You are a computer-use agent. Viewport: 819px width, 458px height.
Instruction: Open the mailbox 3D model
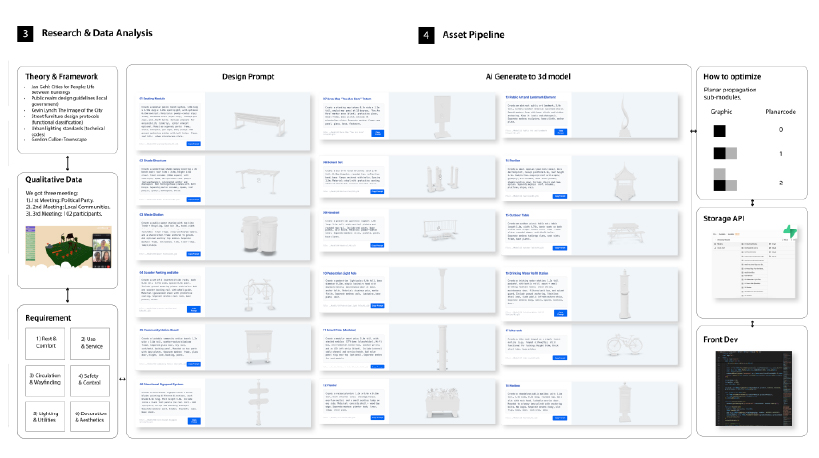tap(625, 403)
